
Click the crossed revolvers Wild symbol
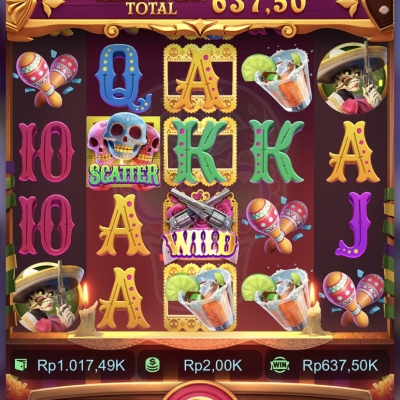point(199,223)
